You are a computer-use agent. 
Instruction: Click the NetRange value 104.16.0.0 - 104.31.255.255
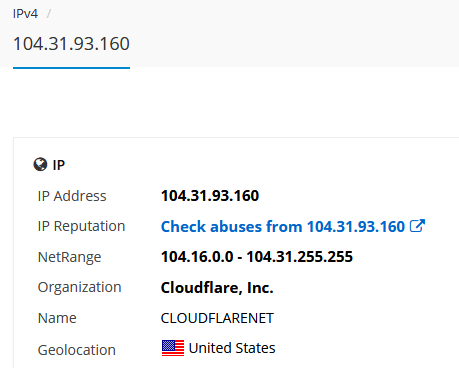[257, 257]
